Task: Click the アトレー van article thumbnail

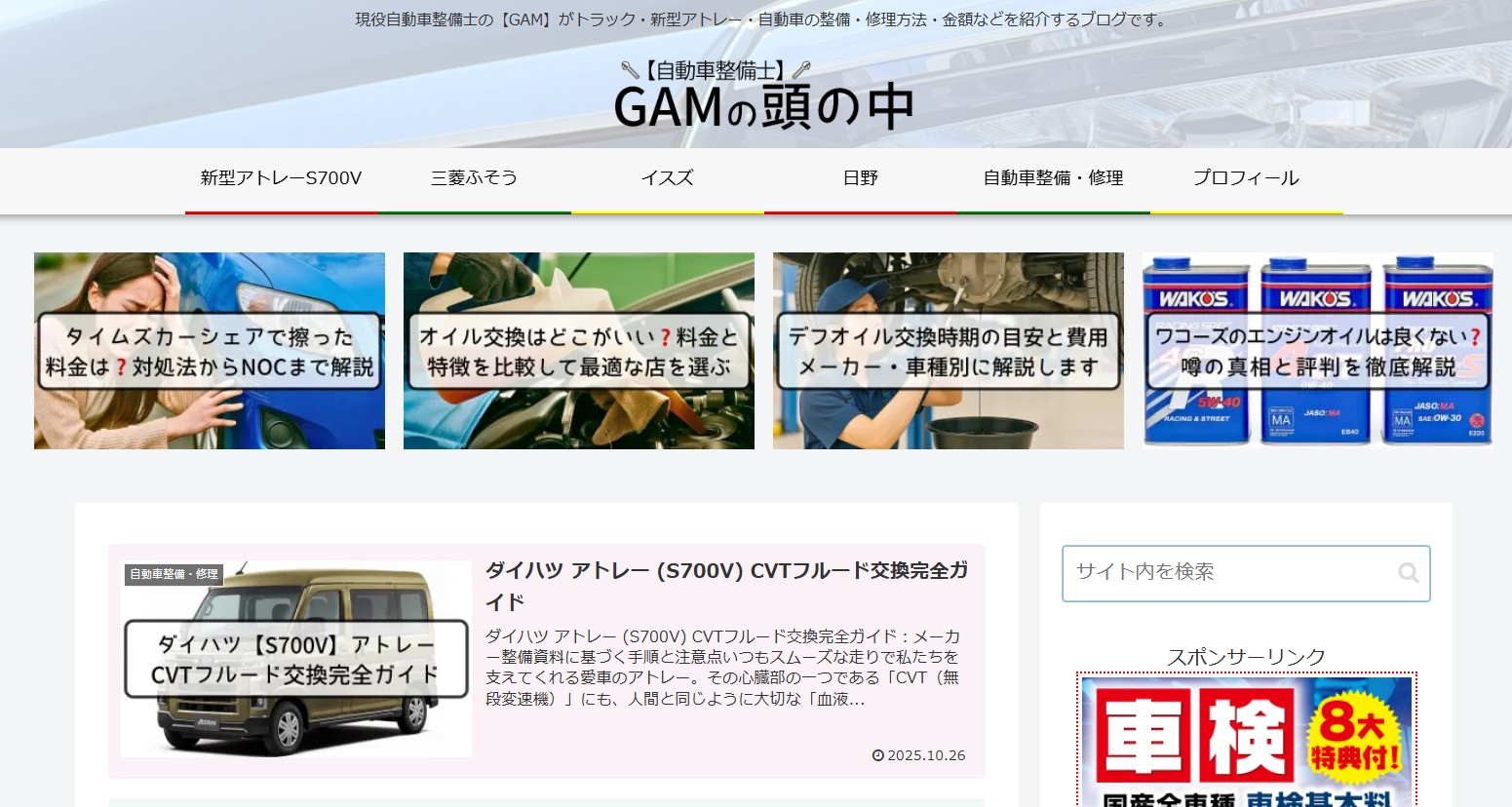Action: click(292, 658)
